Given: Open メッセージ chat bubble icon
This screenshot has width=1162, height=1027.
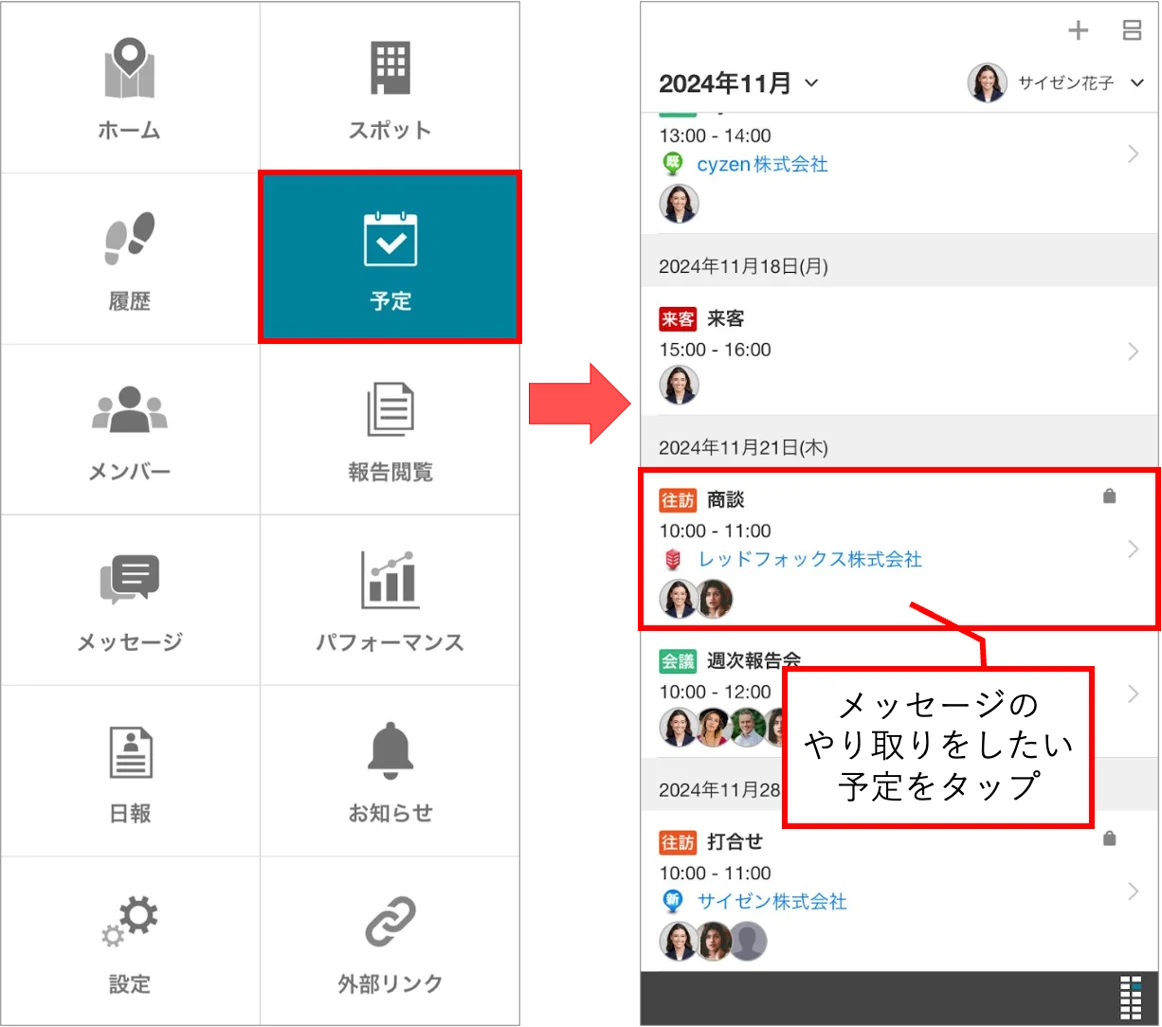Looking at the screenshot, I should [x=130, y=579].
